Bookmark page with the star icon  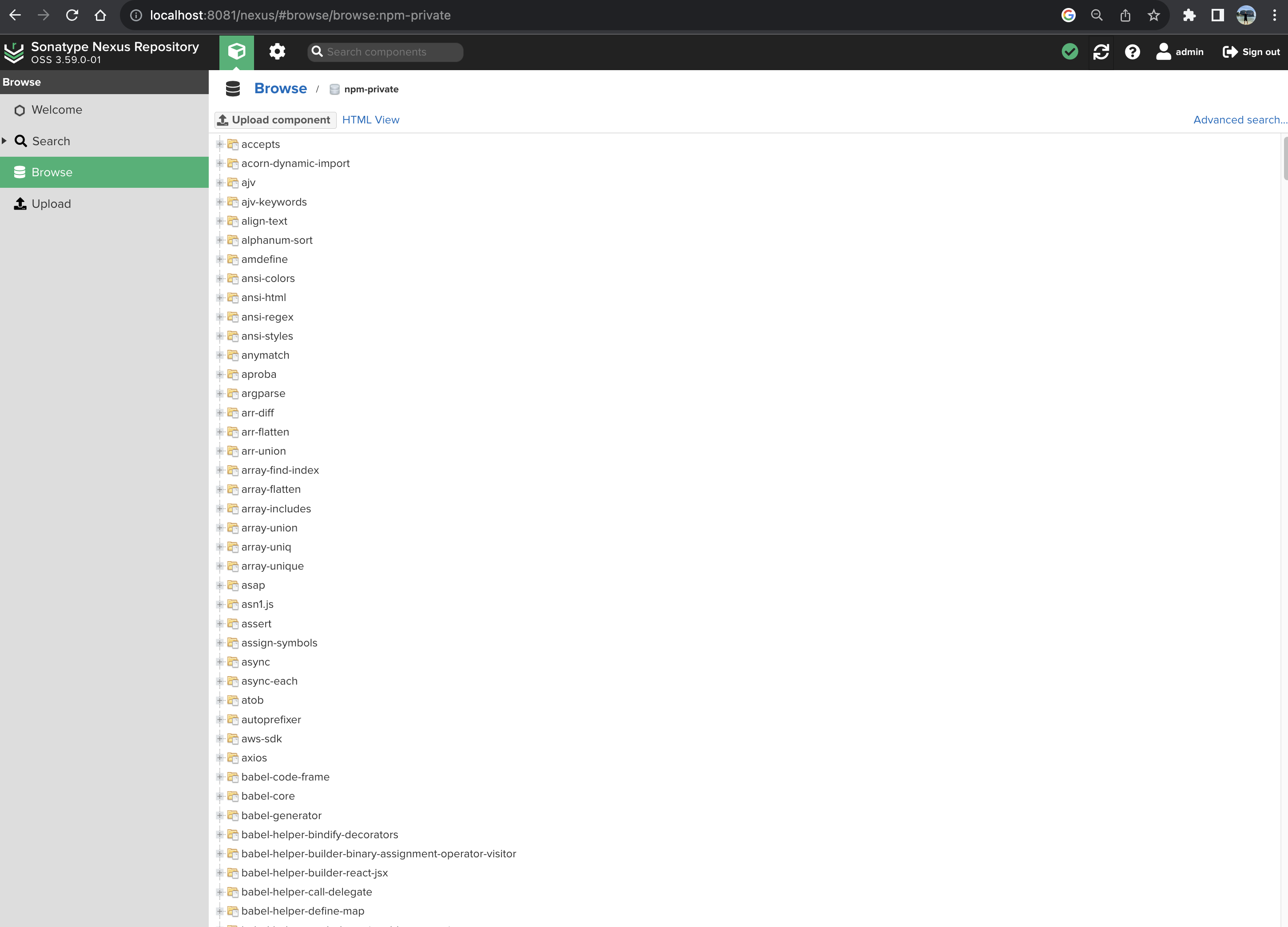click(1153, 16)
